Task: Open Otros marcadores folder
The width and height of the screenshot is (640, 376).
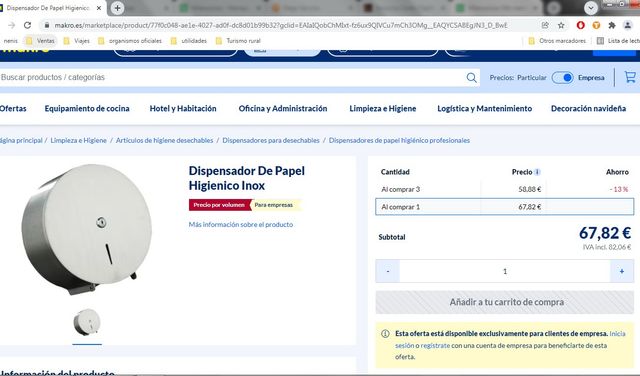Action: (557, 41)
